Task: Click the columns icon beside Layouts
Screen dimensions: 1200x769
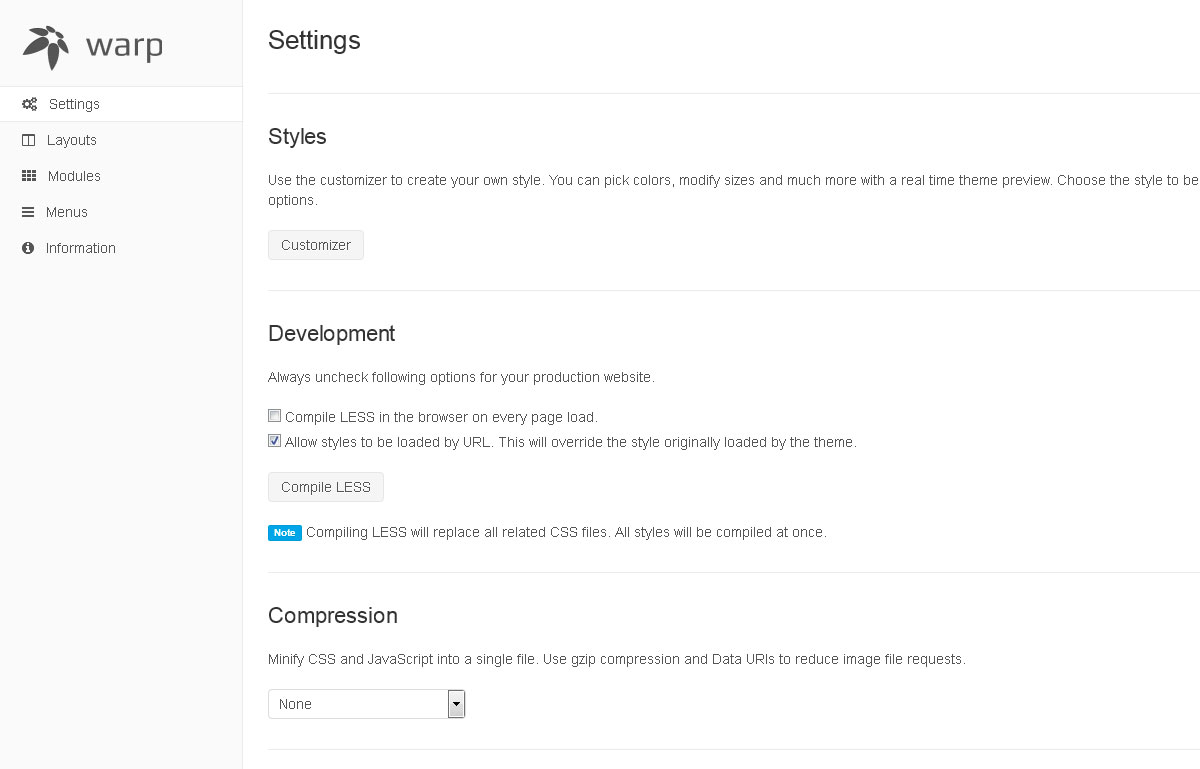Action: [28, 140]
